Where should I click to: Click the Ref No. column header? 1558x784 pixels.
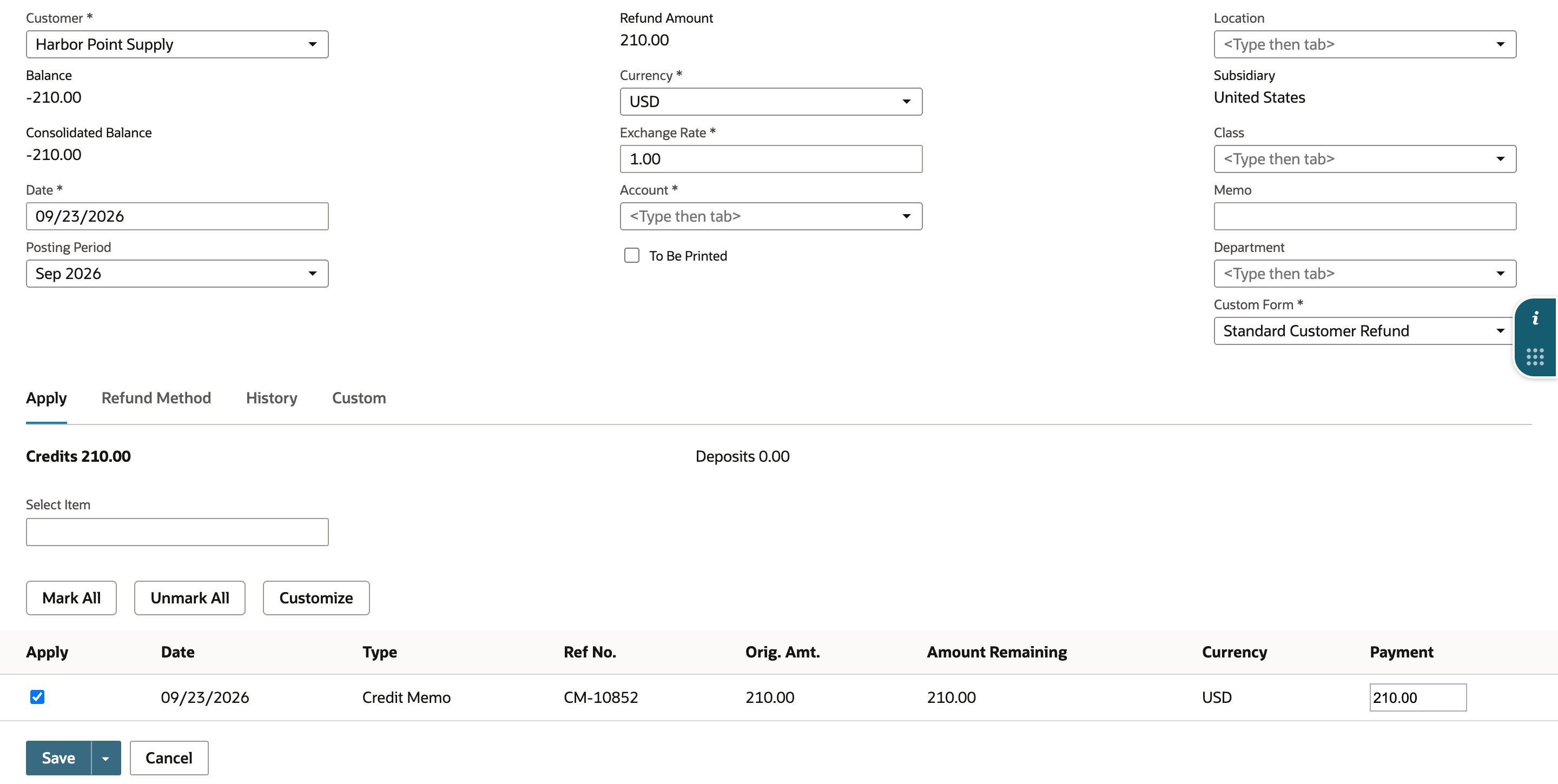[590, 652]
